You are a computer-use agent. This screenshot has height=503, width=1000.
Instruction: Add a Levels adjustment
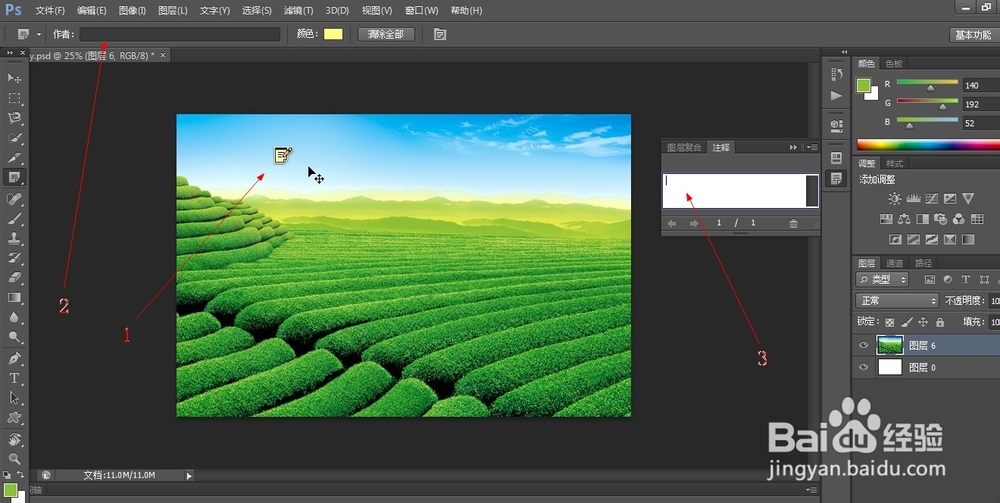(x=913, y=199)
